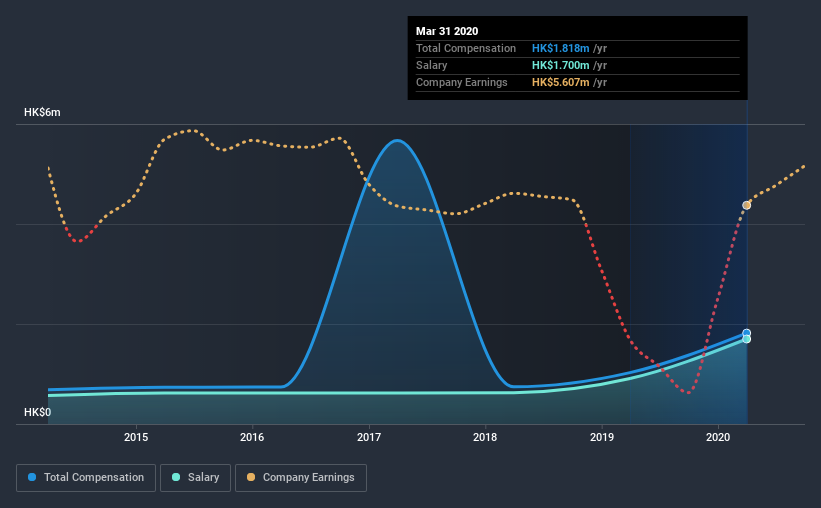Click the Company Earnings data point on Mar 31 2020
The width and height of the screenshot is (821, 508).
(747, 205)
